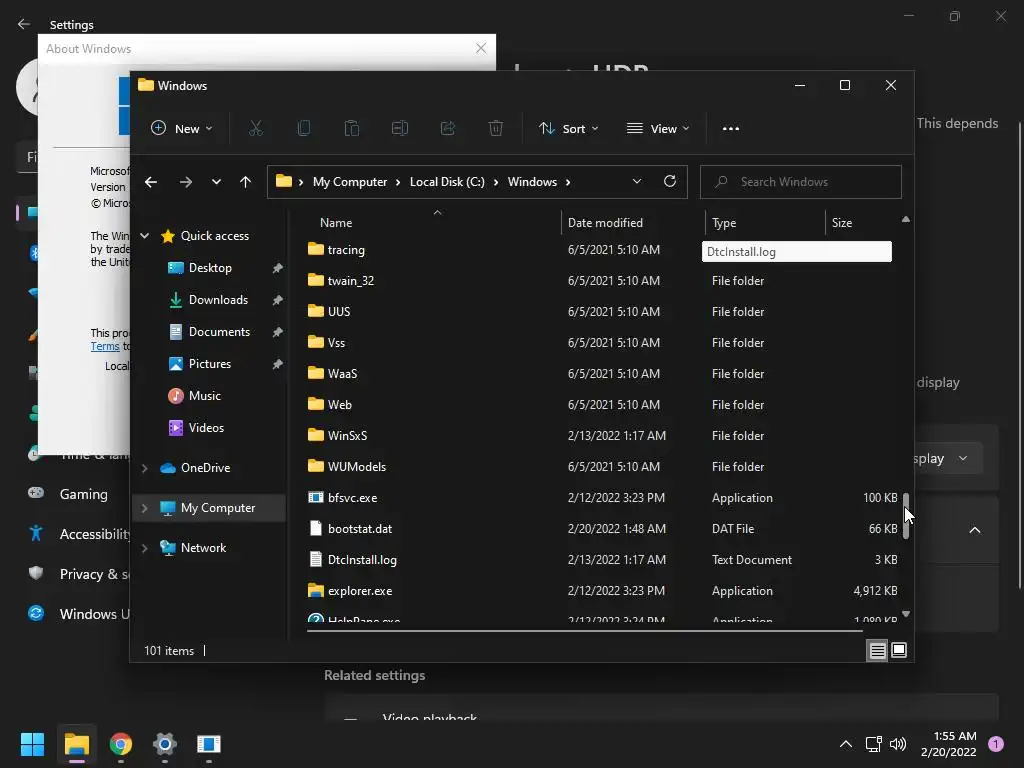Screen dimensions: 1024x768
Task: Click the Delete trash icon
Action: pos(496,129)
